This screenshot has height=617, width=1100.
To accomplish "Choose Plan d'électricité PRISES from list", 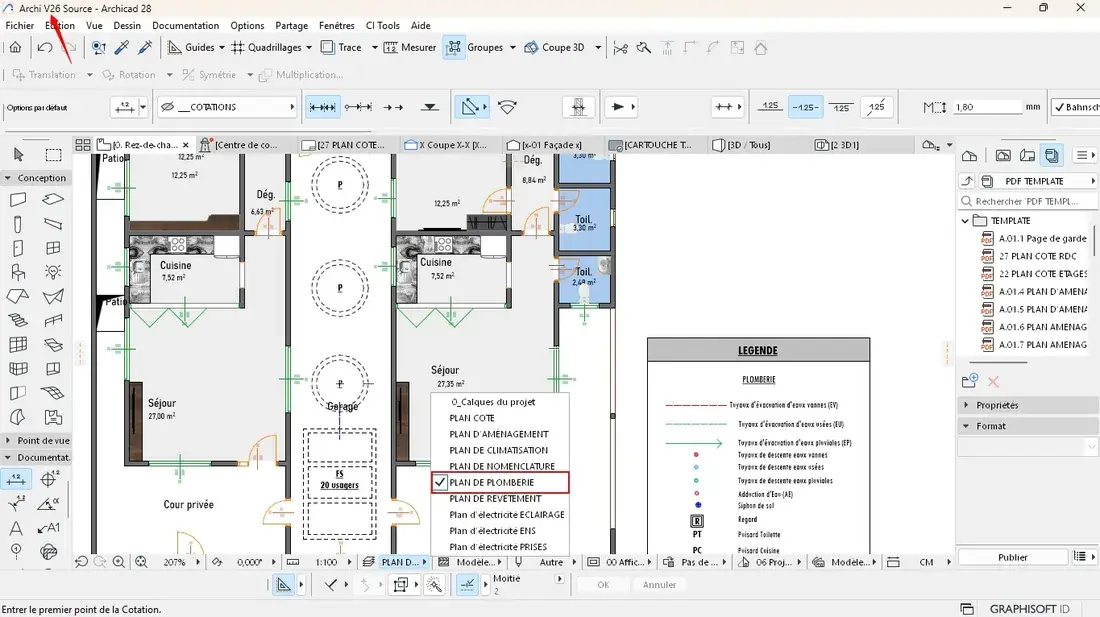I will [498, 547].
